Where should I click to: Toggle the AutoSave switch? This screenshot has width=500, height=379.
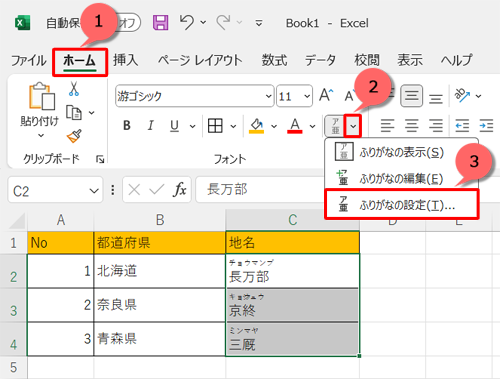click(x=129, y=23)
